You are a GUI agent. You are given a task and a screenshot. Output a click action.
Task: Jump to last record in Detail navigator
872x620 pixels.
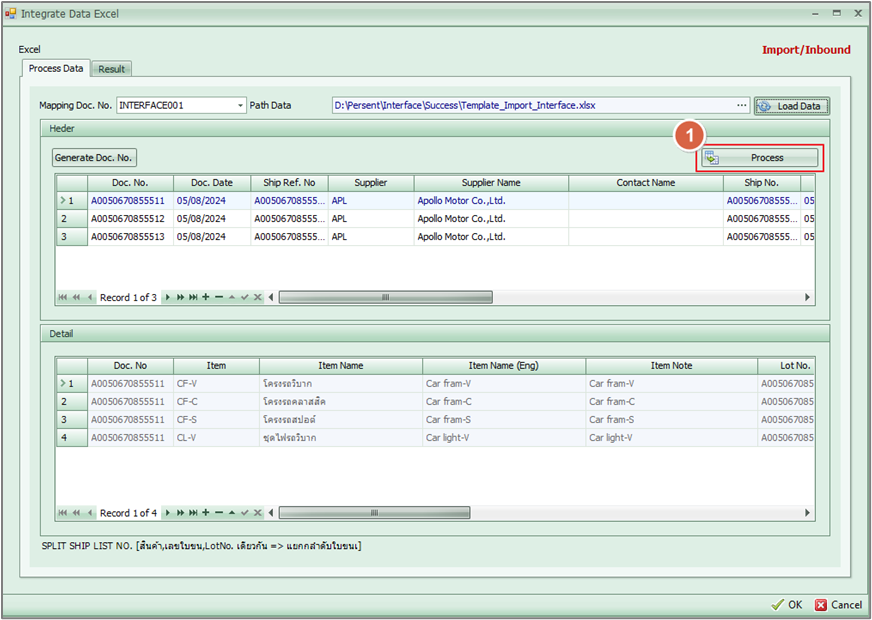pyautogui.click(x=193, y=513)
